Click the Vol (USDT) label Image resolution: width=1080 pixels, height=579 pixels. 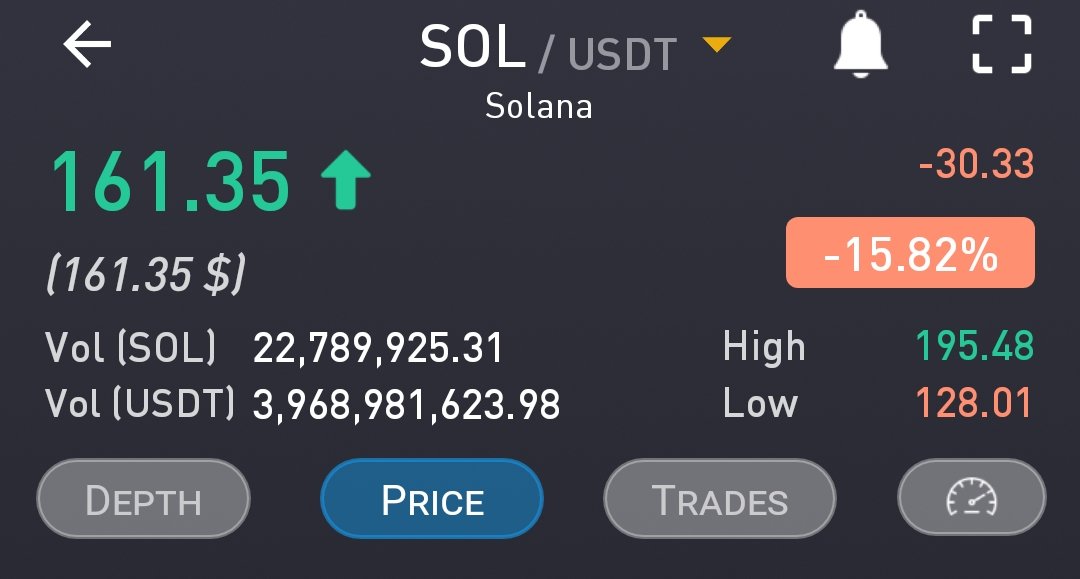140,404
